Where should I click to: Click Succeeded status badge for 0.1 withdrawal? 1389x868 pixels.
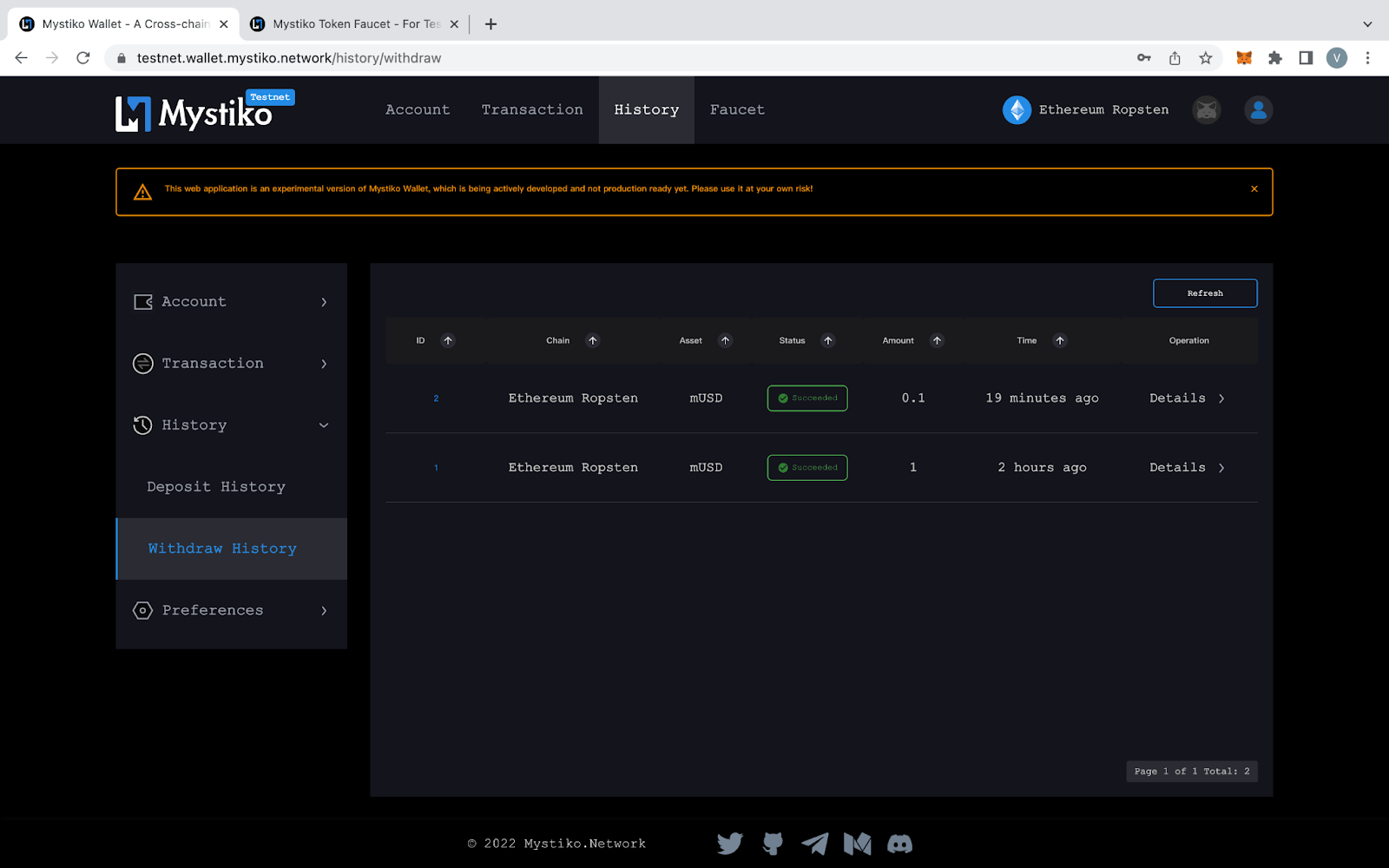coord(807,398)
